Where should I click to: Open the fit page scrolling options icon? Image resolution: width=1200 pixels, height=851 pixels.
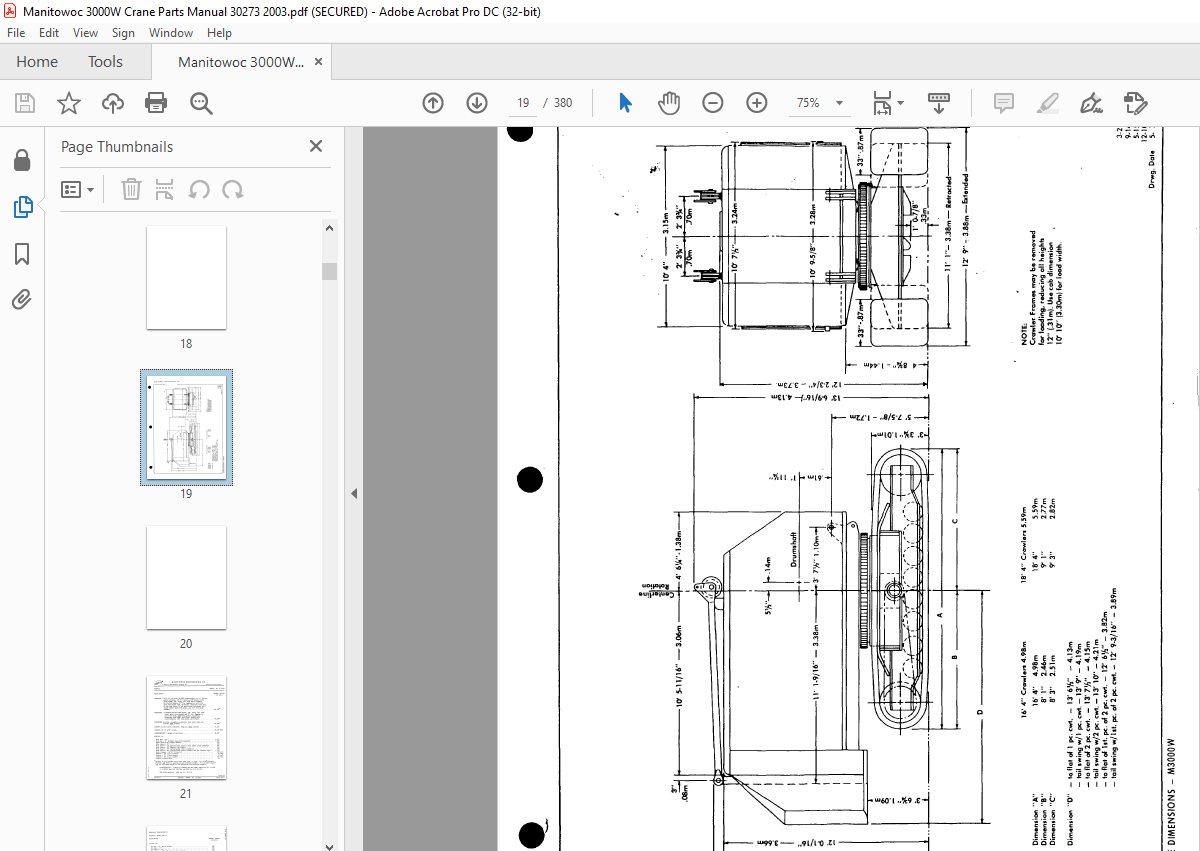(887, 103)
